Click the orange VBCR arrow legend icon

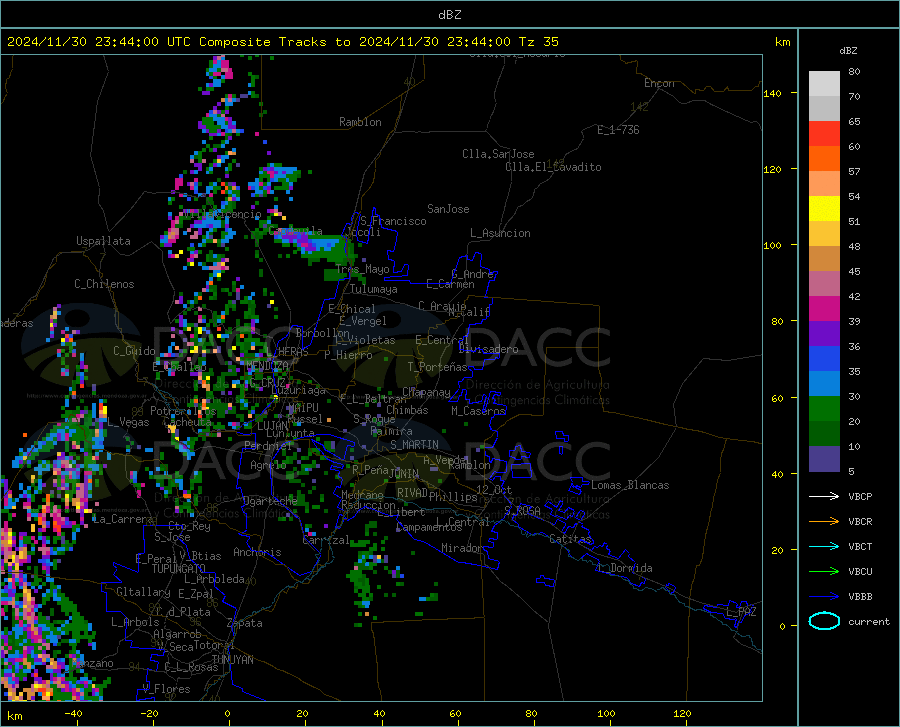pyautogui.click(x=824, y=522)
